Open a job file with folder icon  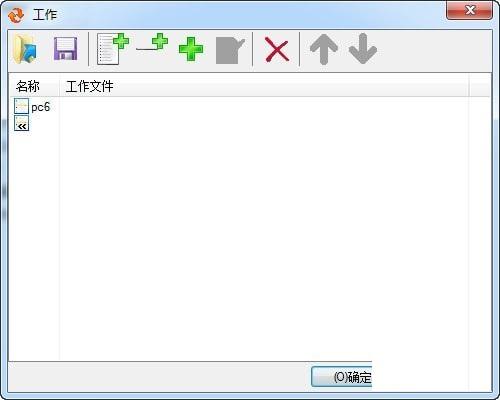[25, 49]
